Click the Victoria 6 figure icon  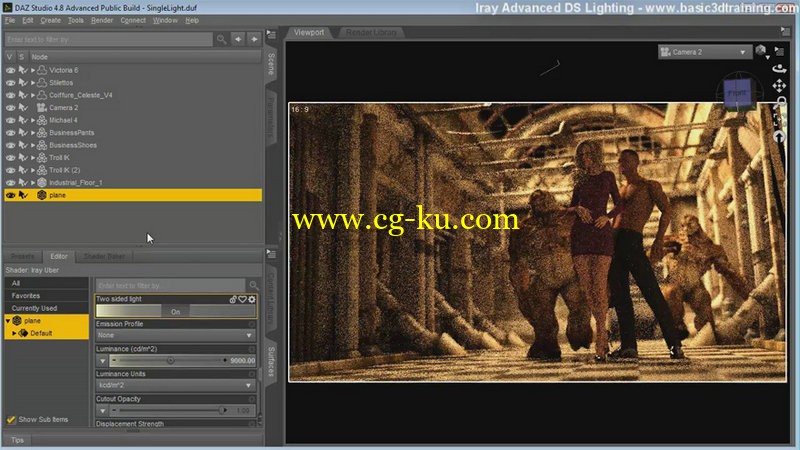[x=42, y=70]
